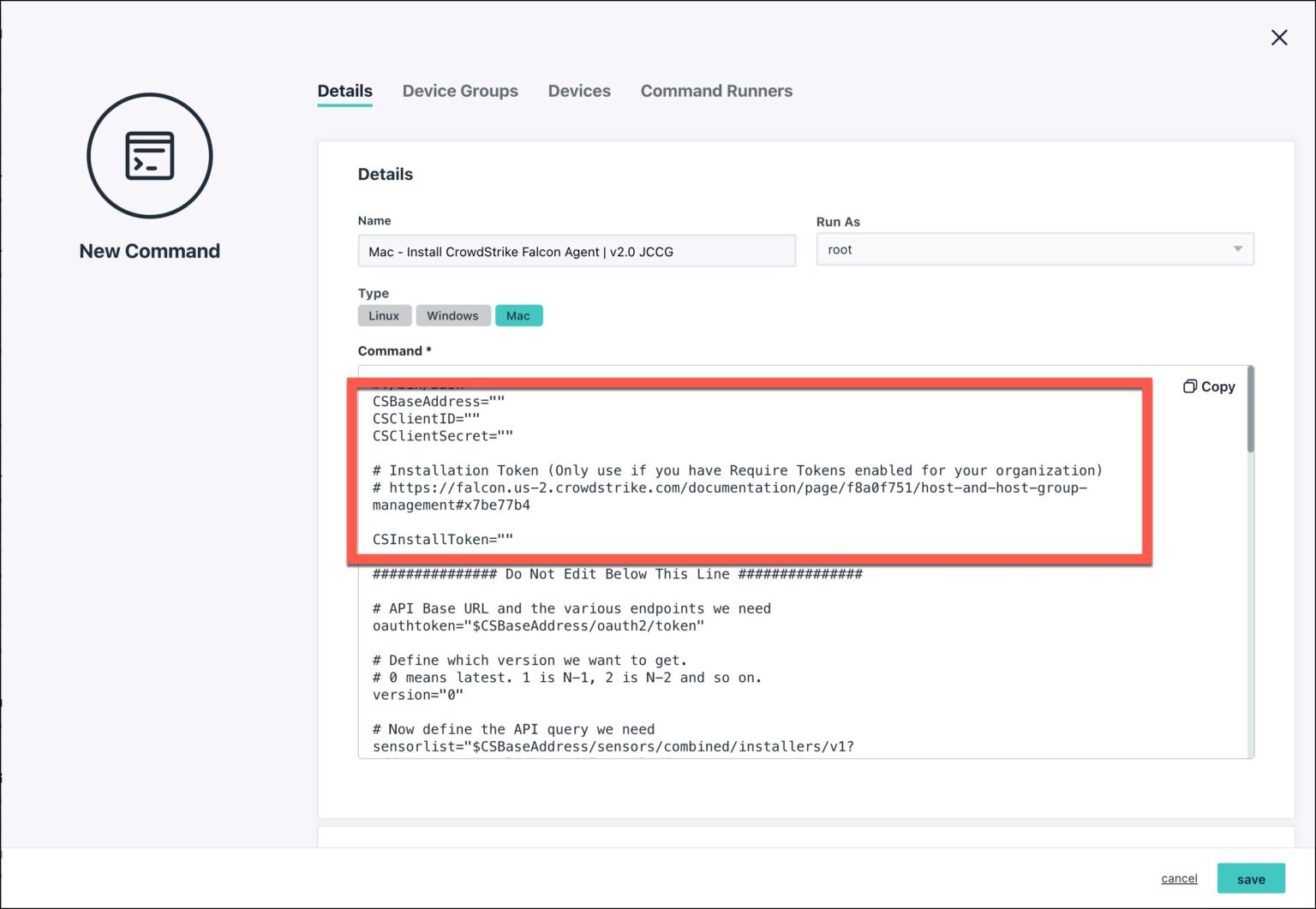Cancel the command creation
Viewport: 1316px width, 909px height.
pos(1179,878)
